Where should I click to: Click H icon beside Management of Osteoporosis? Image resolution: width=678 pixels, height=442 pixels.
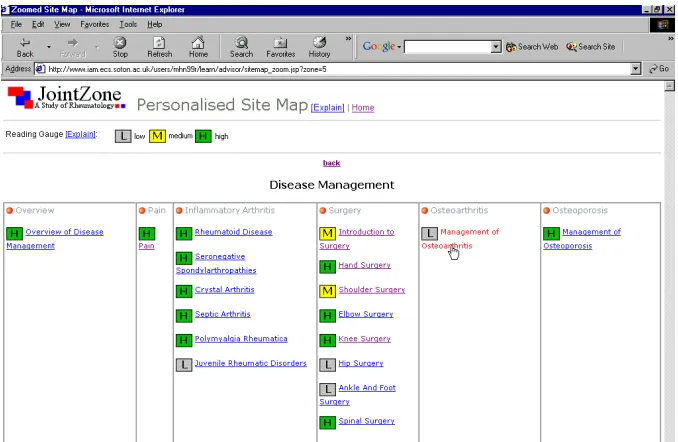pos(551,234)
